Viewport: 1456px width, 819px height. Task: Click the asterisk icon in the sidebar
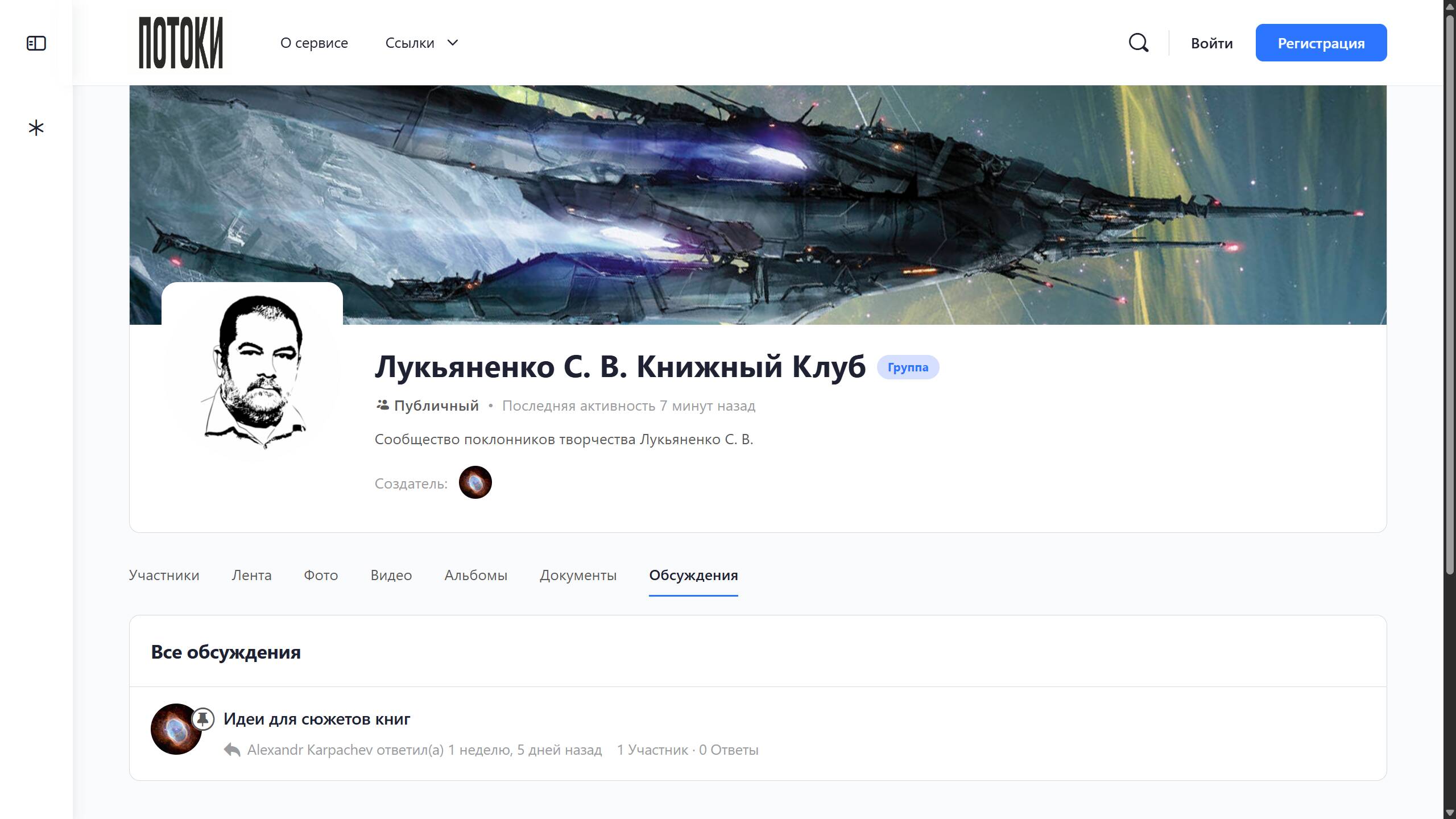point(36,128)
